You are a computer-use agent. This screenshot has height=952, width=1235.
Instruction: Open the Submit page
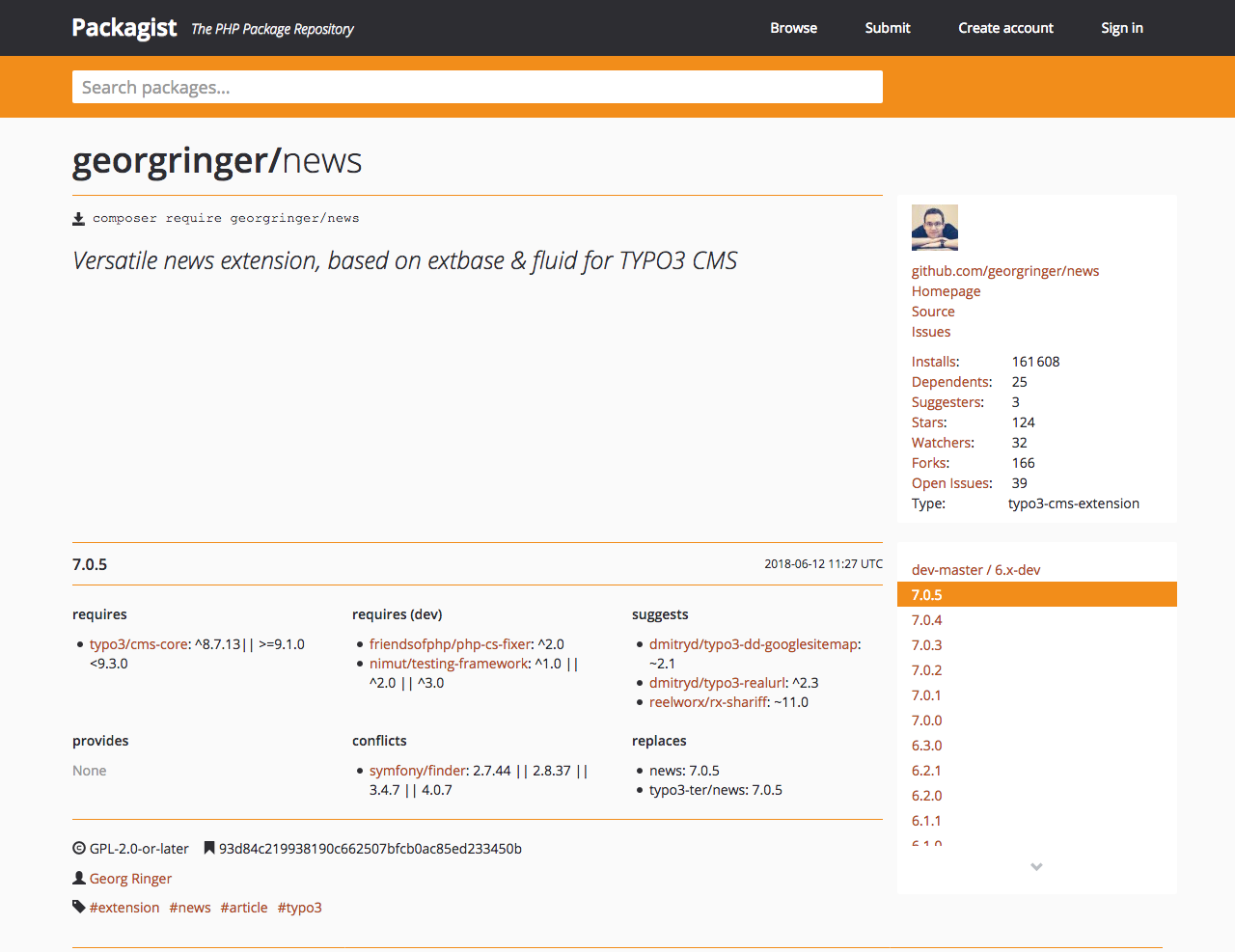(x=888, y=28)
